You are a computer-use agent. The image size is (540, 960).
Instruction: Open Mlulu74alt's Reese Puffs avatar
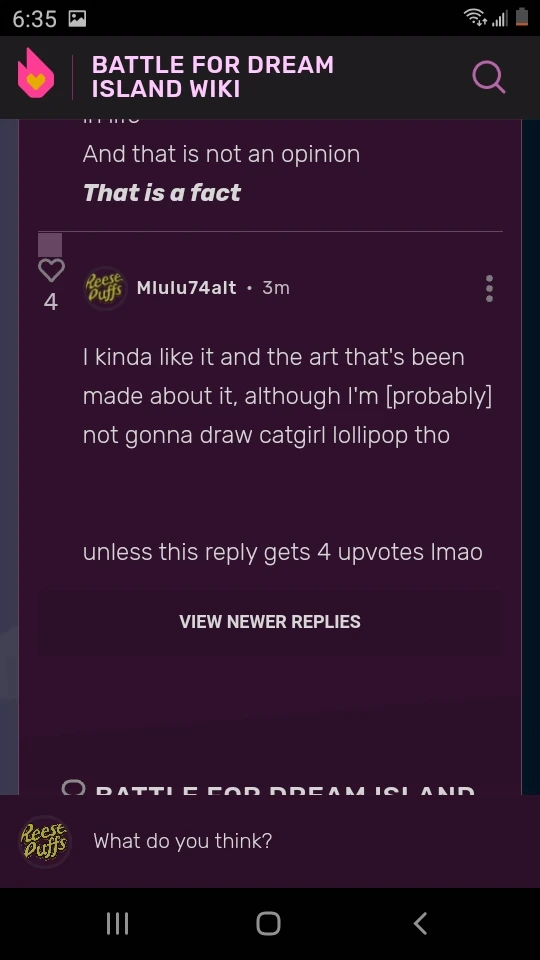pos(105,288)
